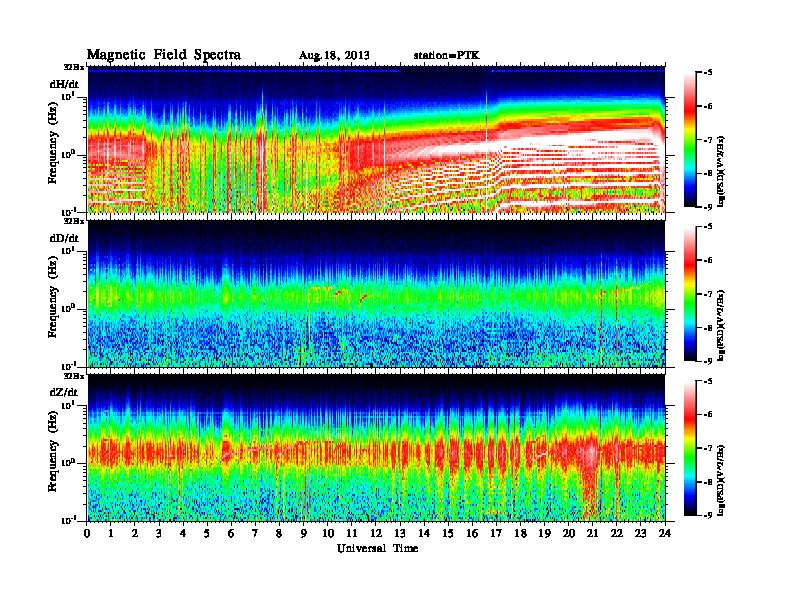Viewport: 792px width, 612px height.
Task: Click the 10^1 frequency tick of dZ/dt panel
Action: (x=68, y=404)
